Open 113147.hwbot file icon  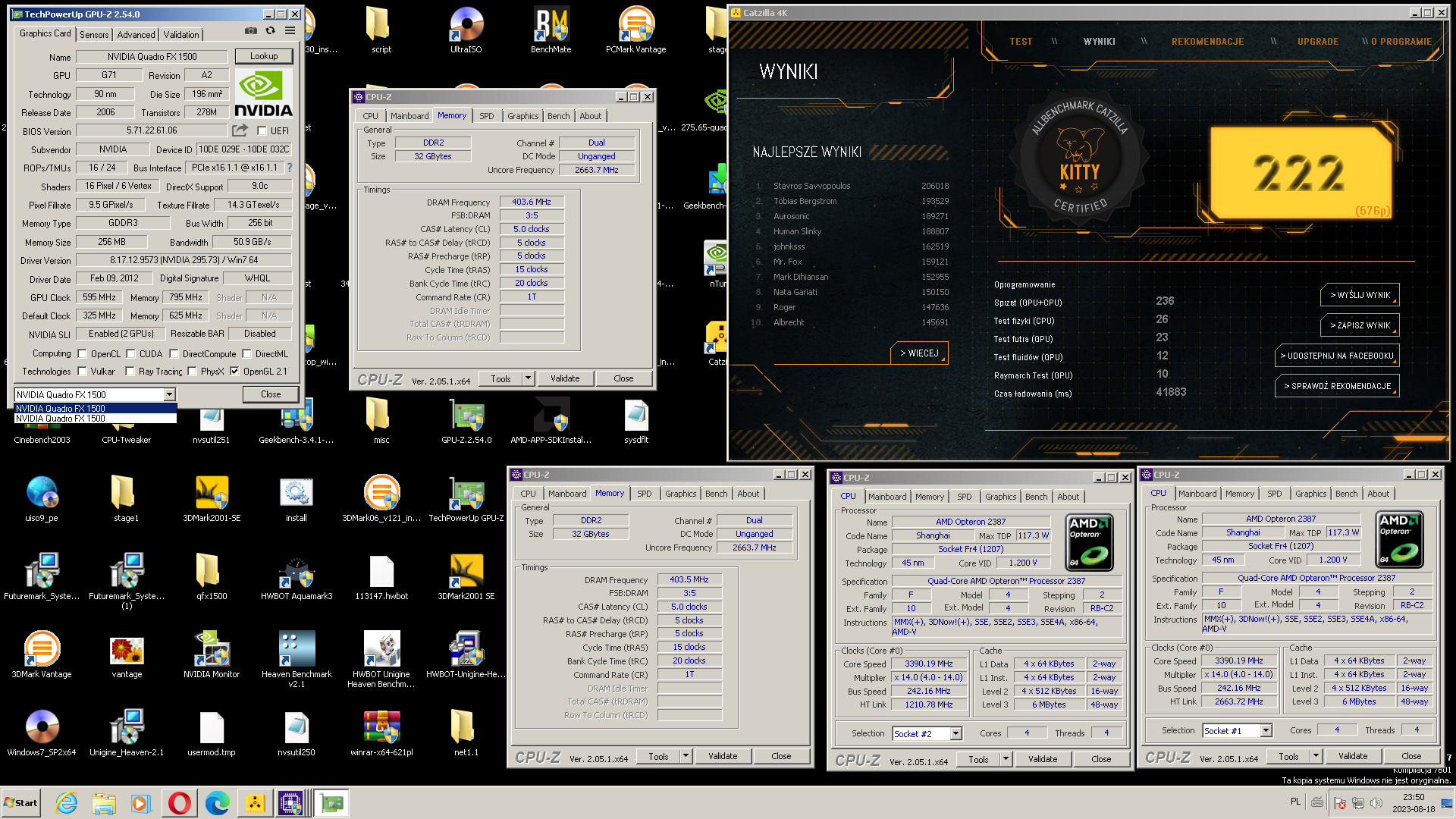point(381,577)
